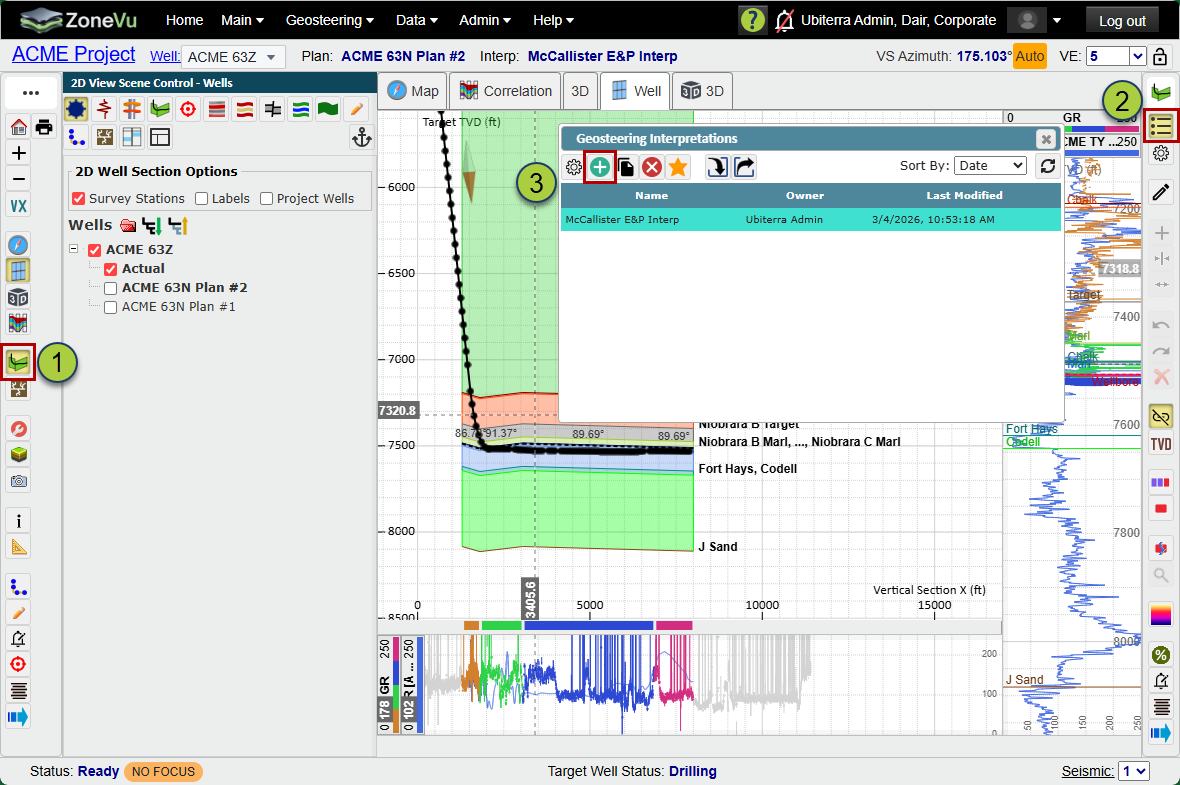1180x785 pixels.
Task: Click the compass map icon in the left sidebar
Action: click(x=18, y=245)
